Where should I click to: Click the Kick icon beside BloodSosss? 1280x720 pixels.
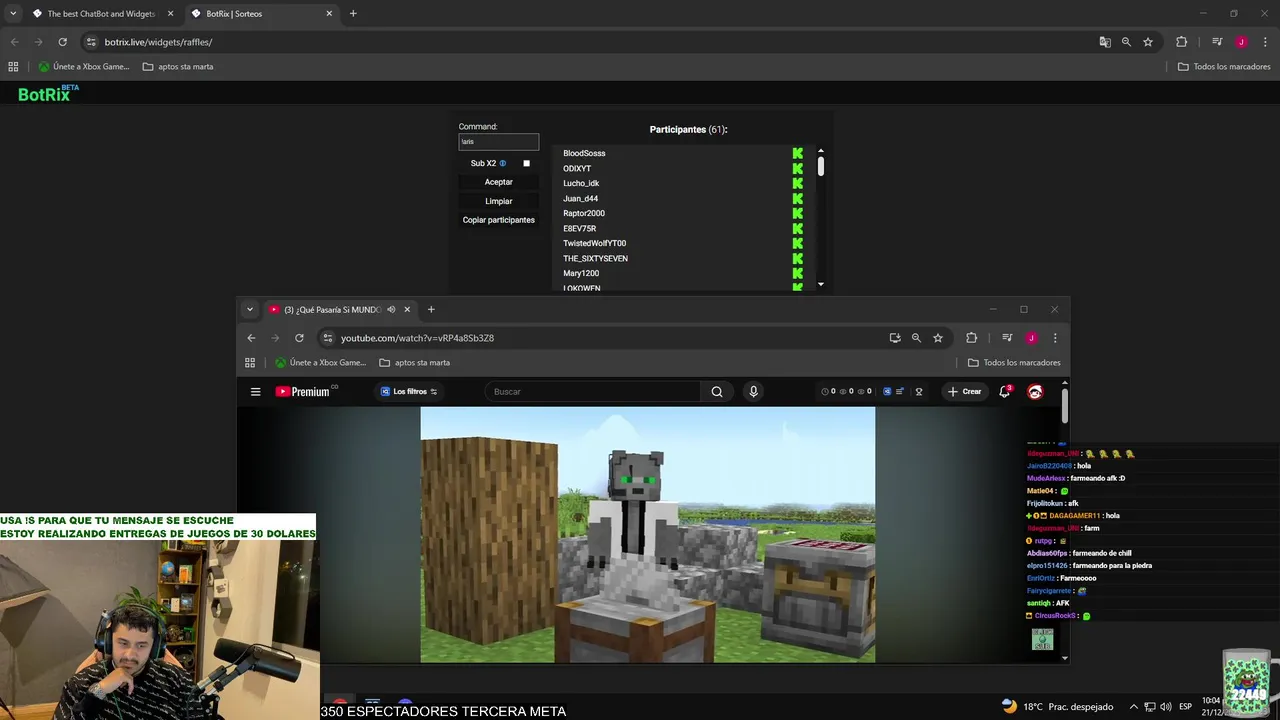click(x=798, y=153)
